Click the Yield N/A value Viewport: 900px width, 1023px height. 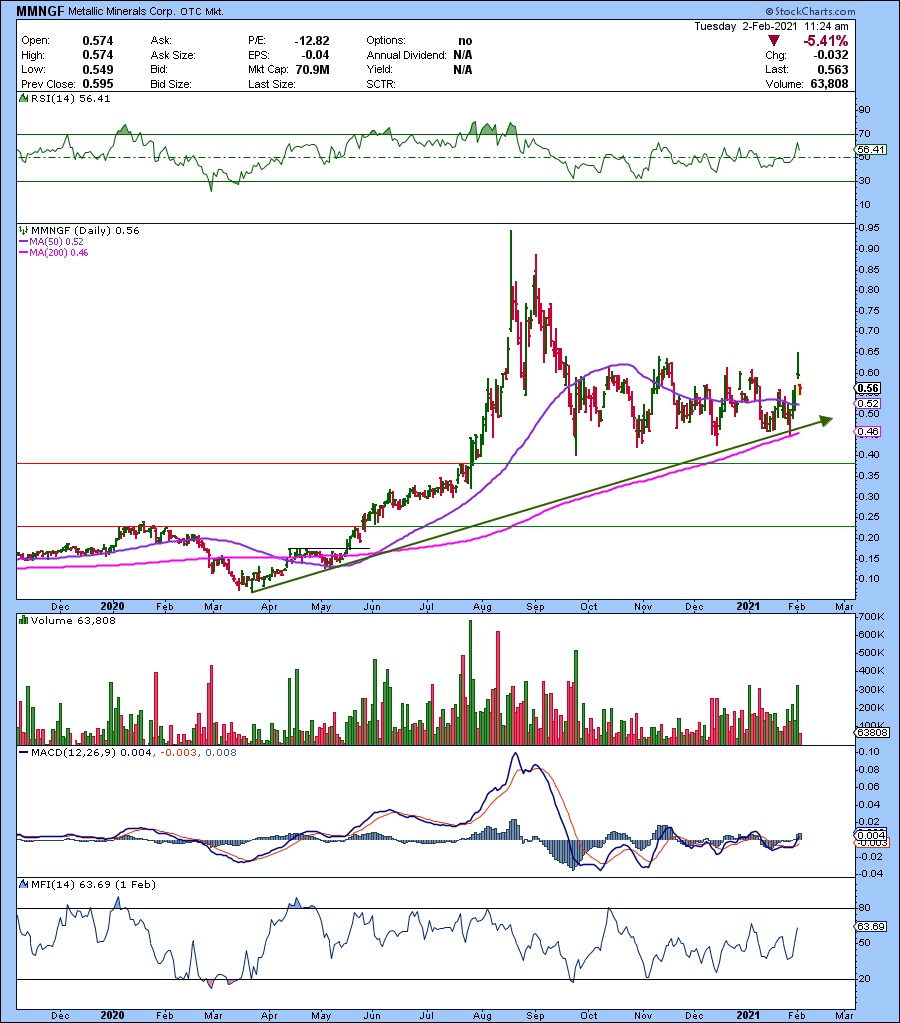click(x=463, y=70)
